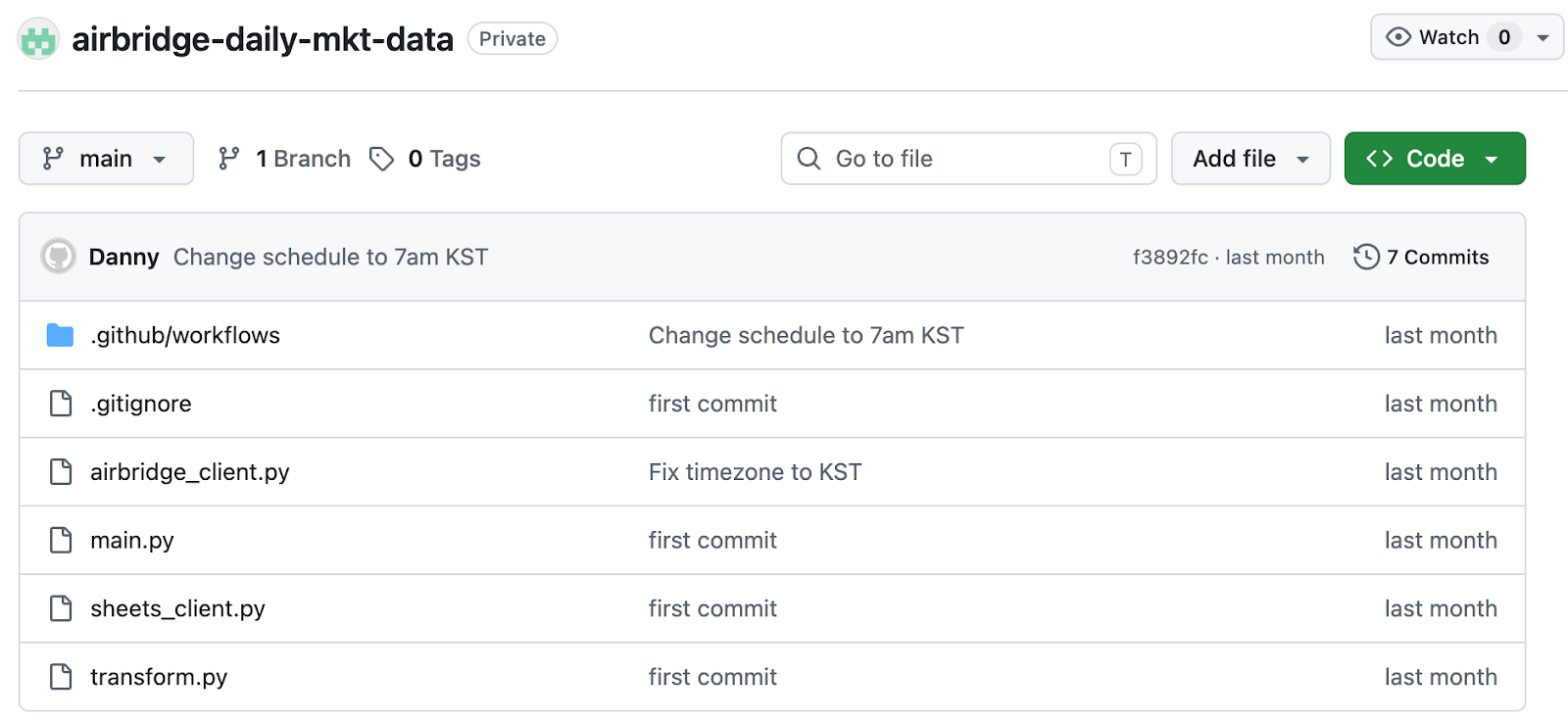The image size is (1568, 720).
Task: Click last month timestamp in airbridge_client.py row
Action: (x=1441, y=472)
